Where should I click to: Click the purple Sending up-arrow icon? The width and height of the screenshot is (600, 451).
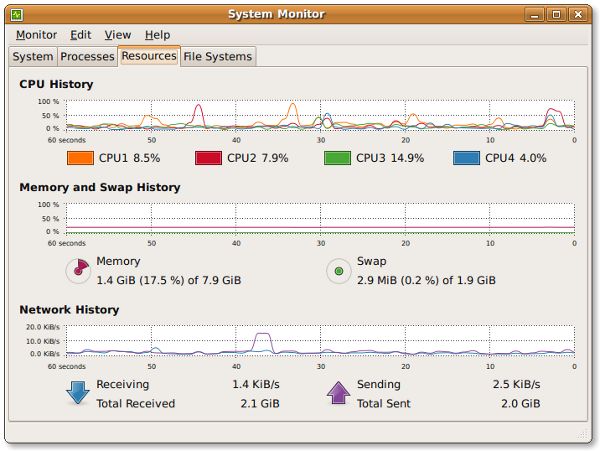[340, 392]
